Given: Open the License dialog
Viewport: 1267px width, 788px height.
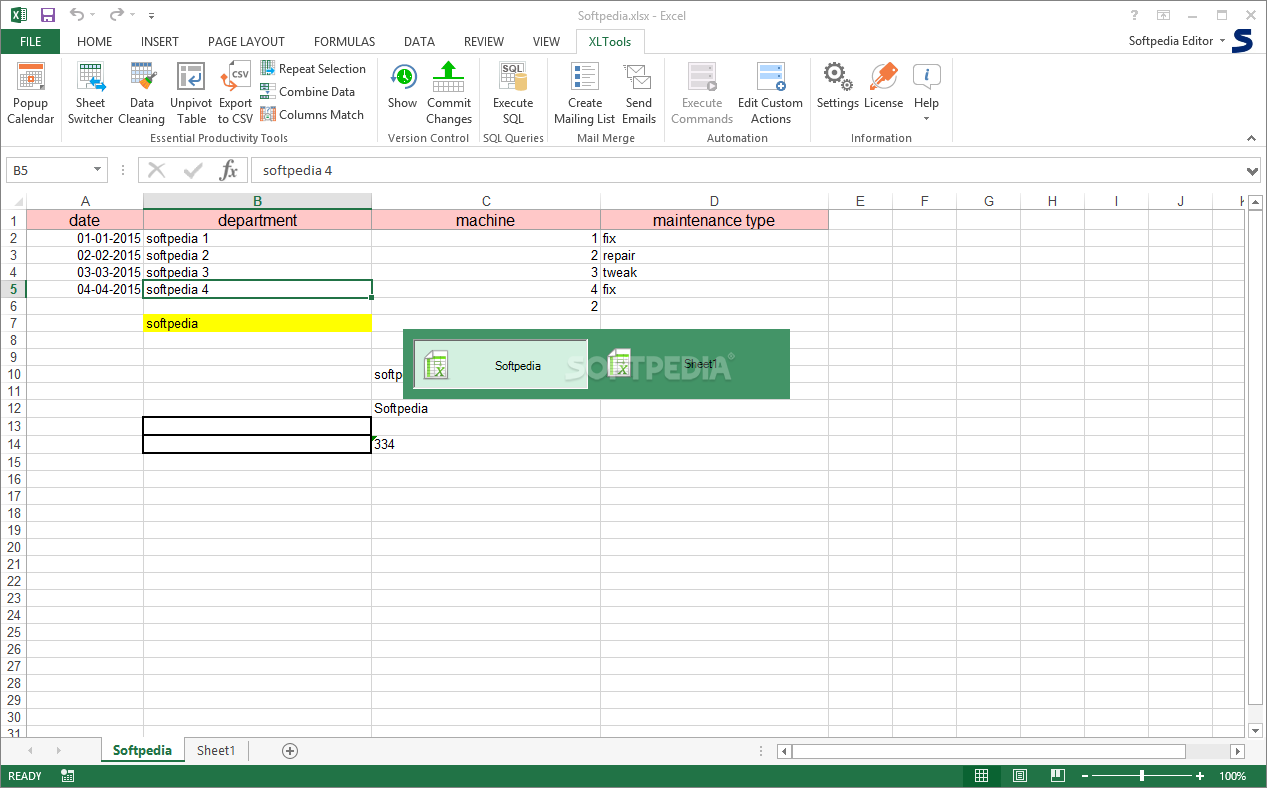Looking at the screenshot, I should coord(884,87).
